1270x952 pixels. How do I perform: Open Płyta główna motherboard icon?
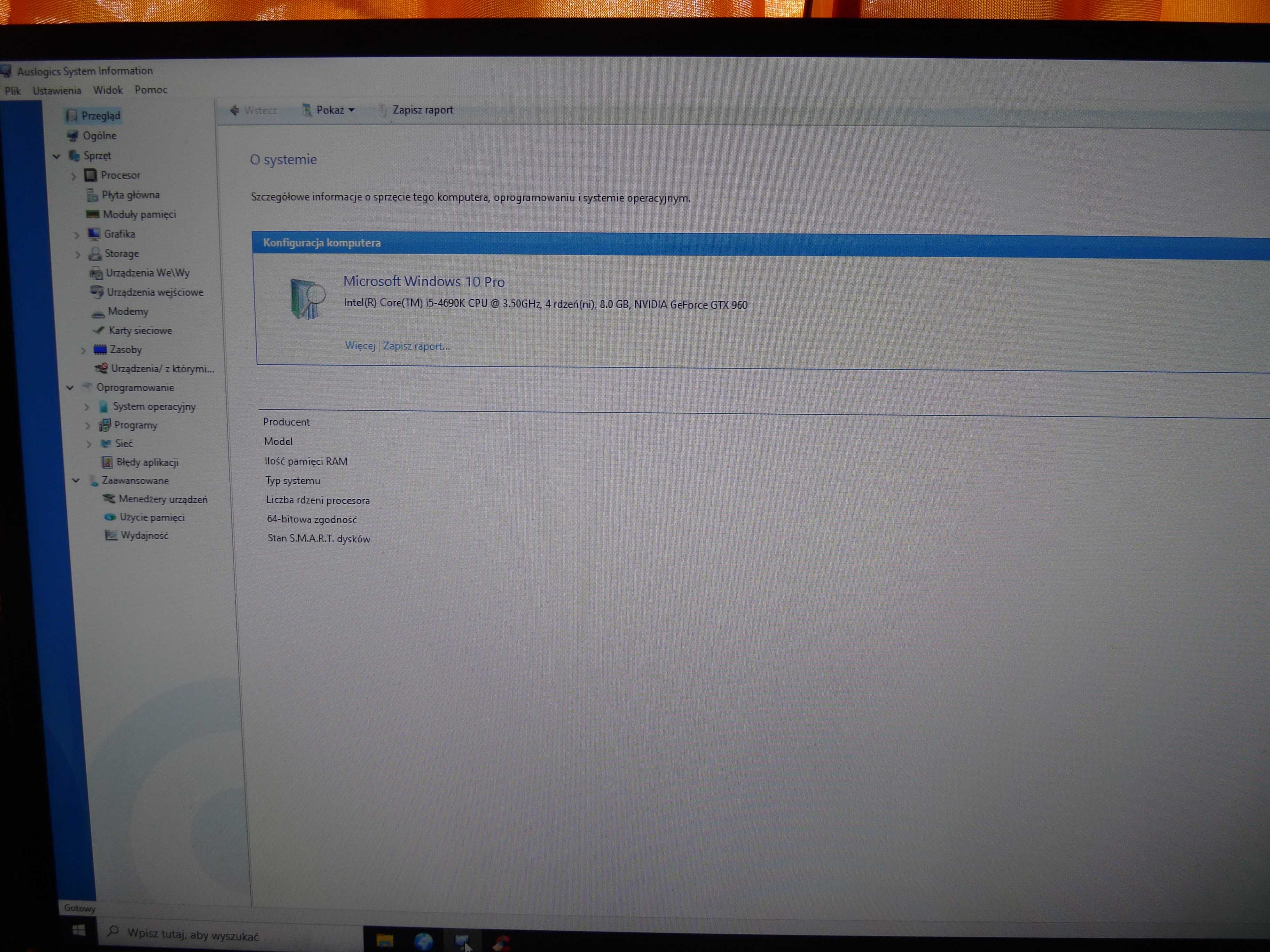coord(92,195)
